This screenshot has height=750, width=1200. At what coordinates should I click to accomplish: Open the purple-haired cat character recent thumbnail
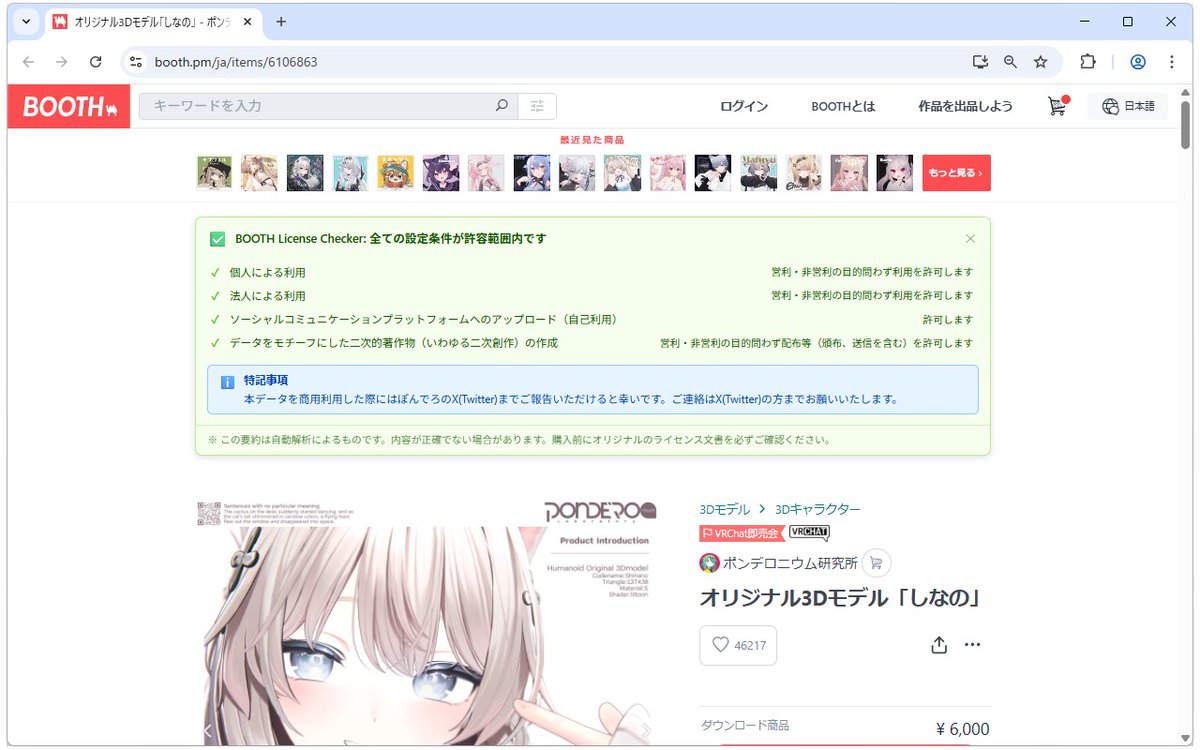441,173
